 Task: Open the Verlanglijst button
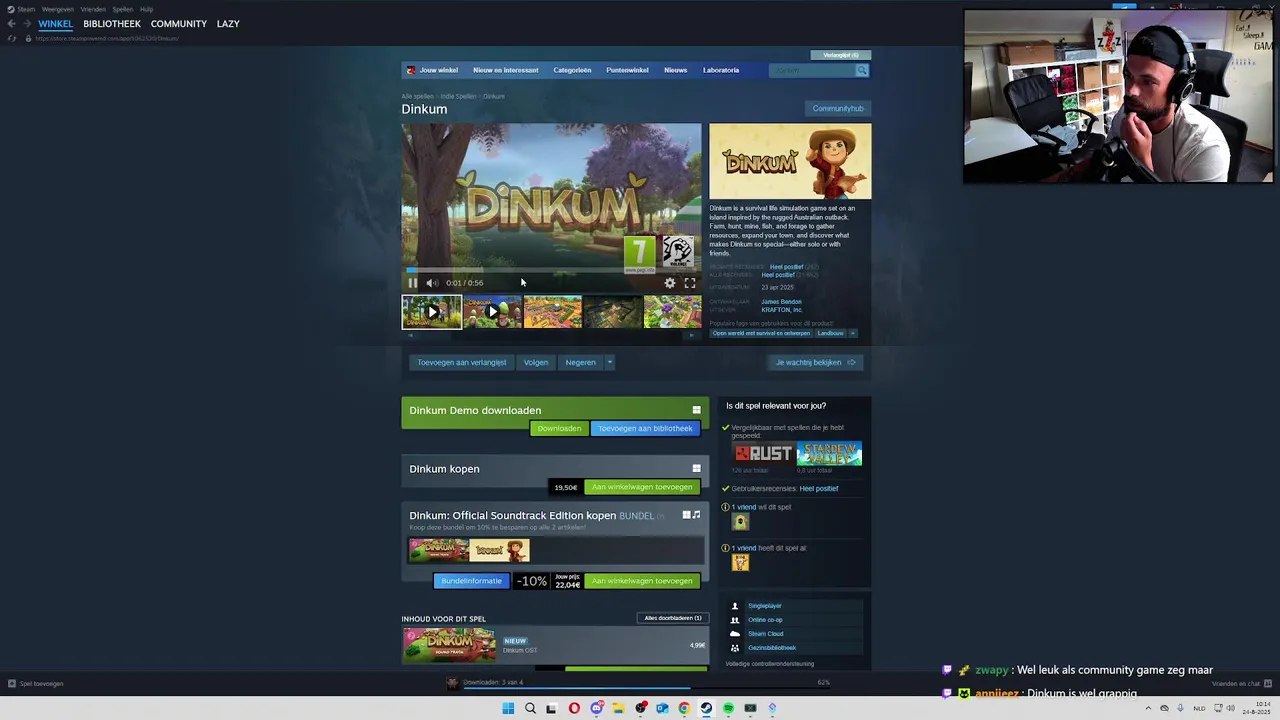point(841,55)
